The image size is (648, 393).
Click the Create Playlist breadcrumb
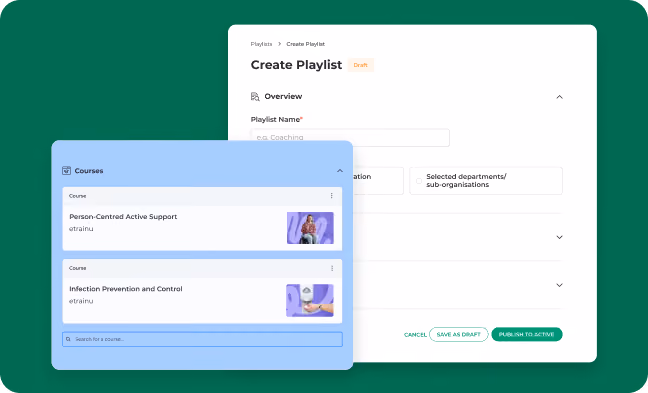tap(305, 44)
